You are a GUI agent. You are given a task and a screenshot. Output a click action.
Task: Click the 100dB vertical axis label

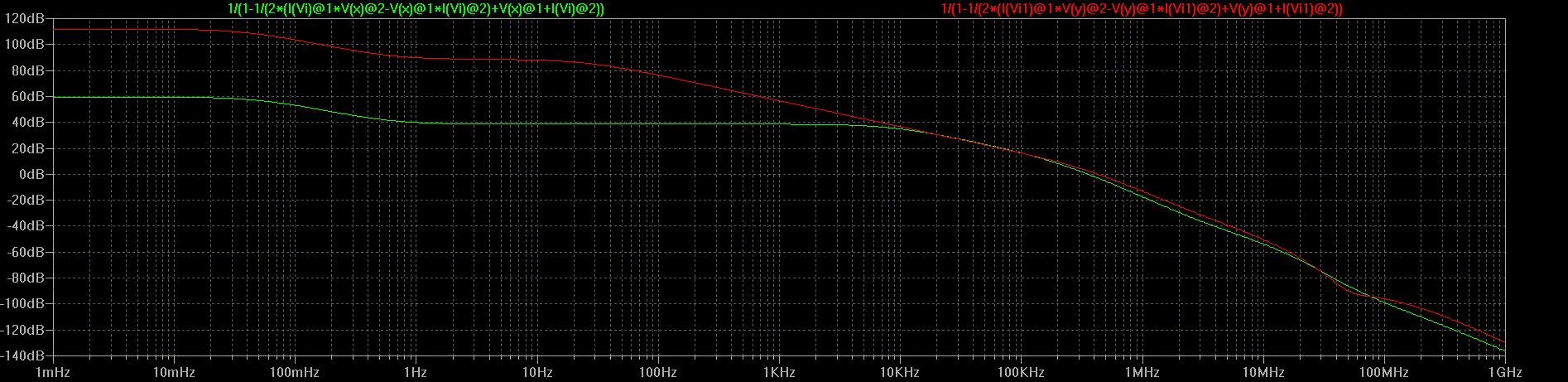25,45
